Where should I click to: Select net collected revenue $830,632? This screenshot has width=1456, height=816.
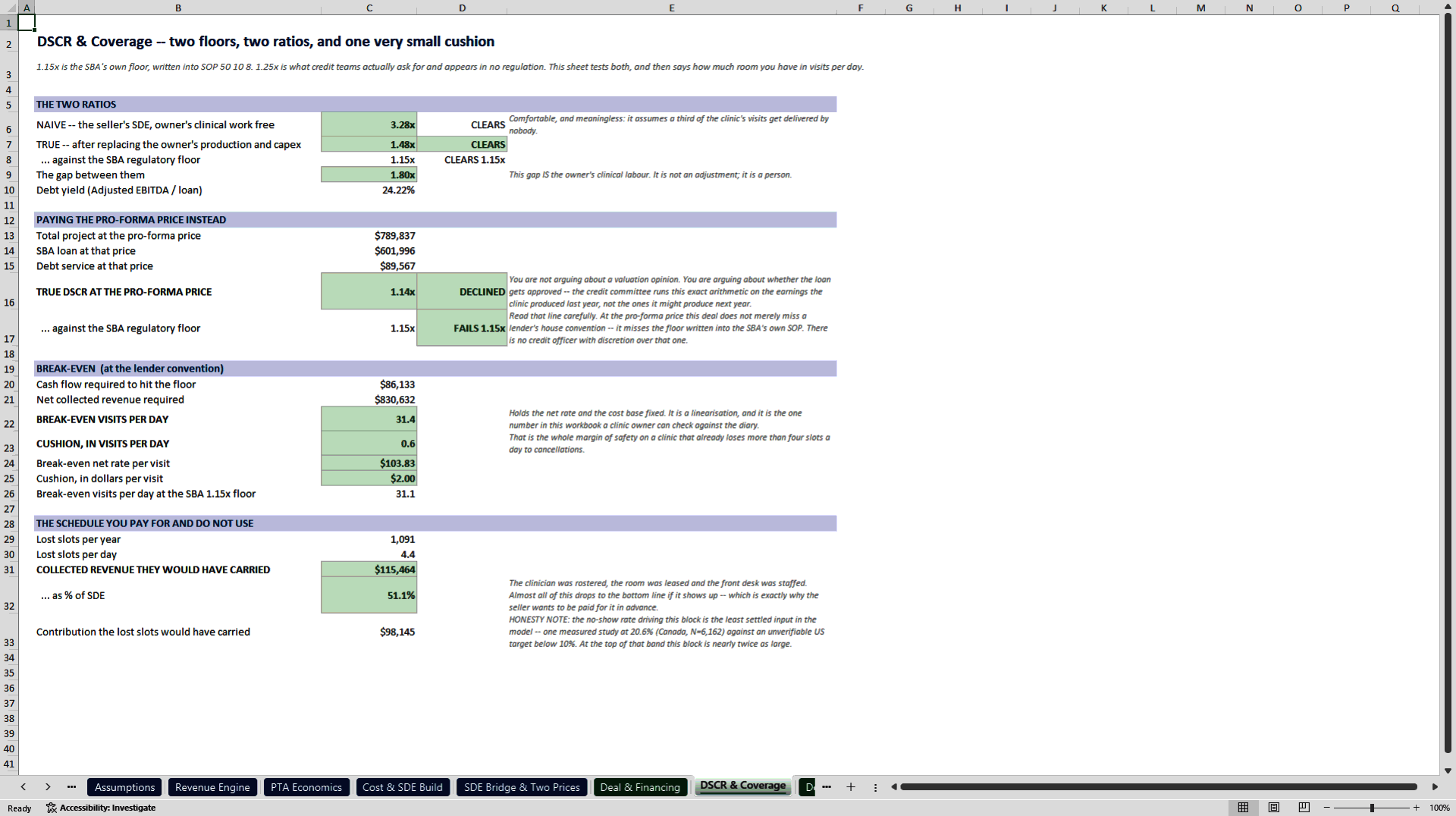(369, 399)
